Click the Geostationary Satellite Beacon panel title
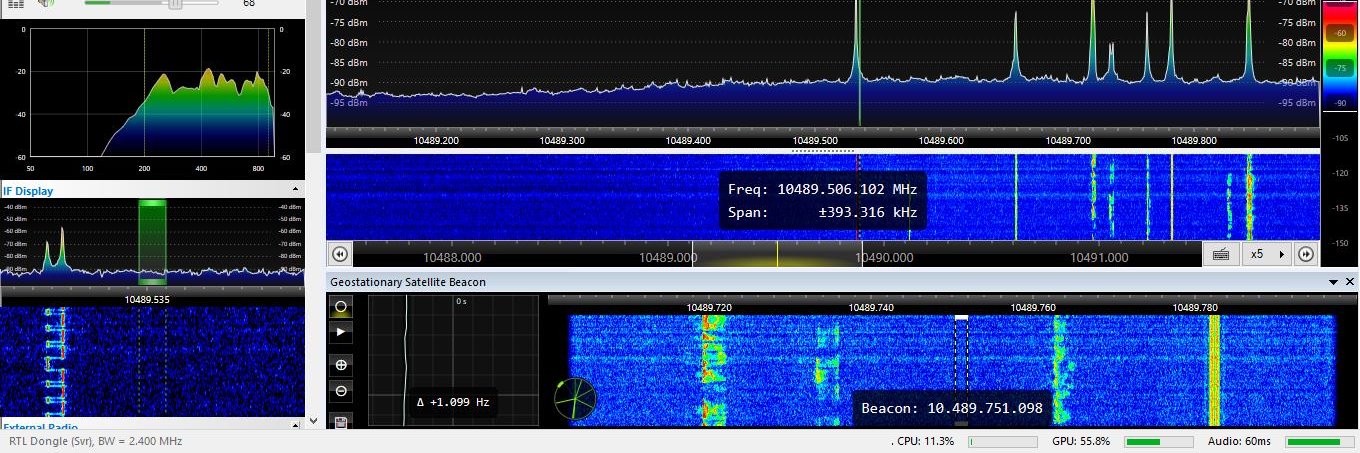 pyautogui.click(x=408, y=282)
